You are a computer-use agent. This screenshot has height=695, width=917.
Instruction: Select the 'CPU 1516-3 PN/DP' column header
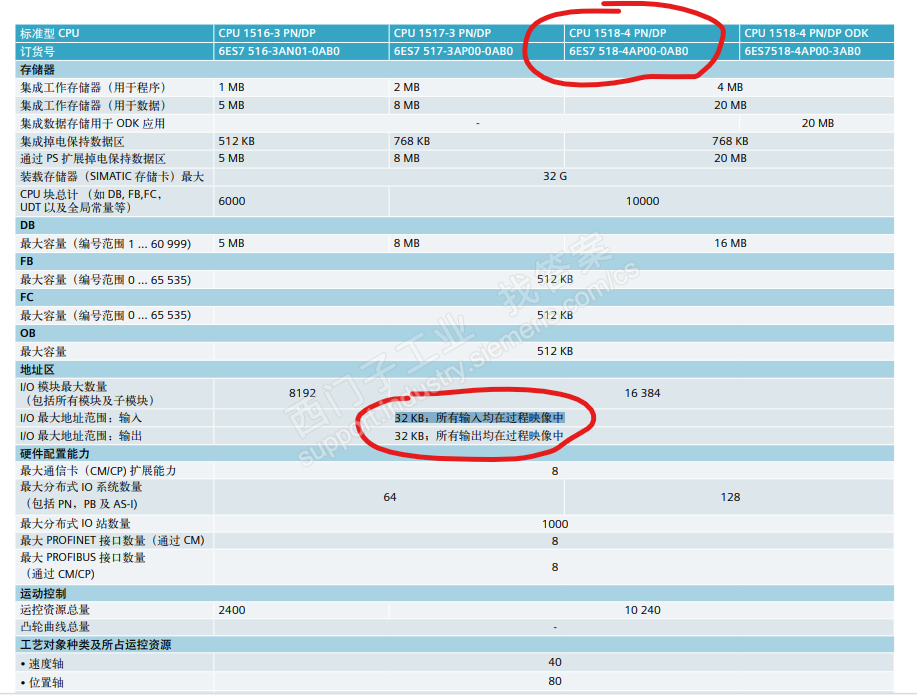(x=267, y=33)
